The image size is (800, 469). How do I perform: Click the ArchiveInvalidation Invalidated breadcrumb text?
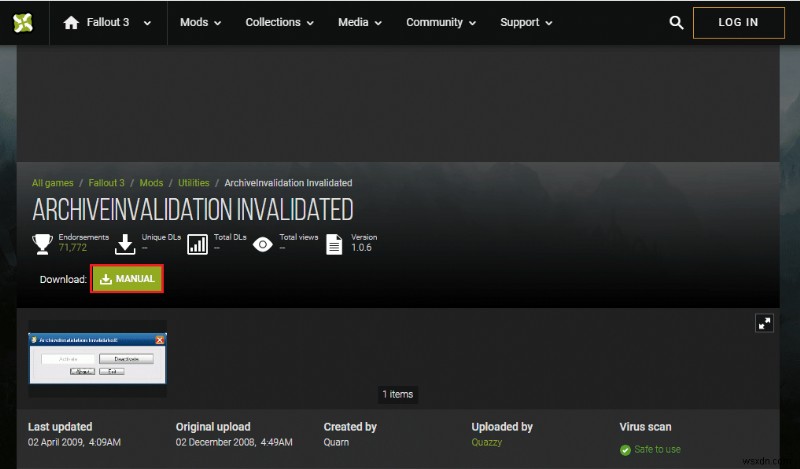[288, 183]
